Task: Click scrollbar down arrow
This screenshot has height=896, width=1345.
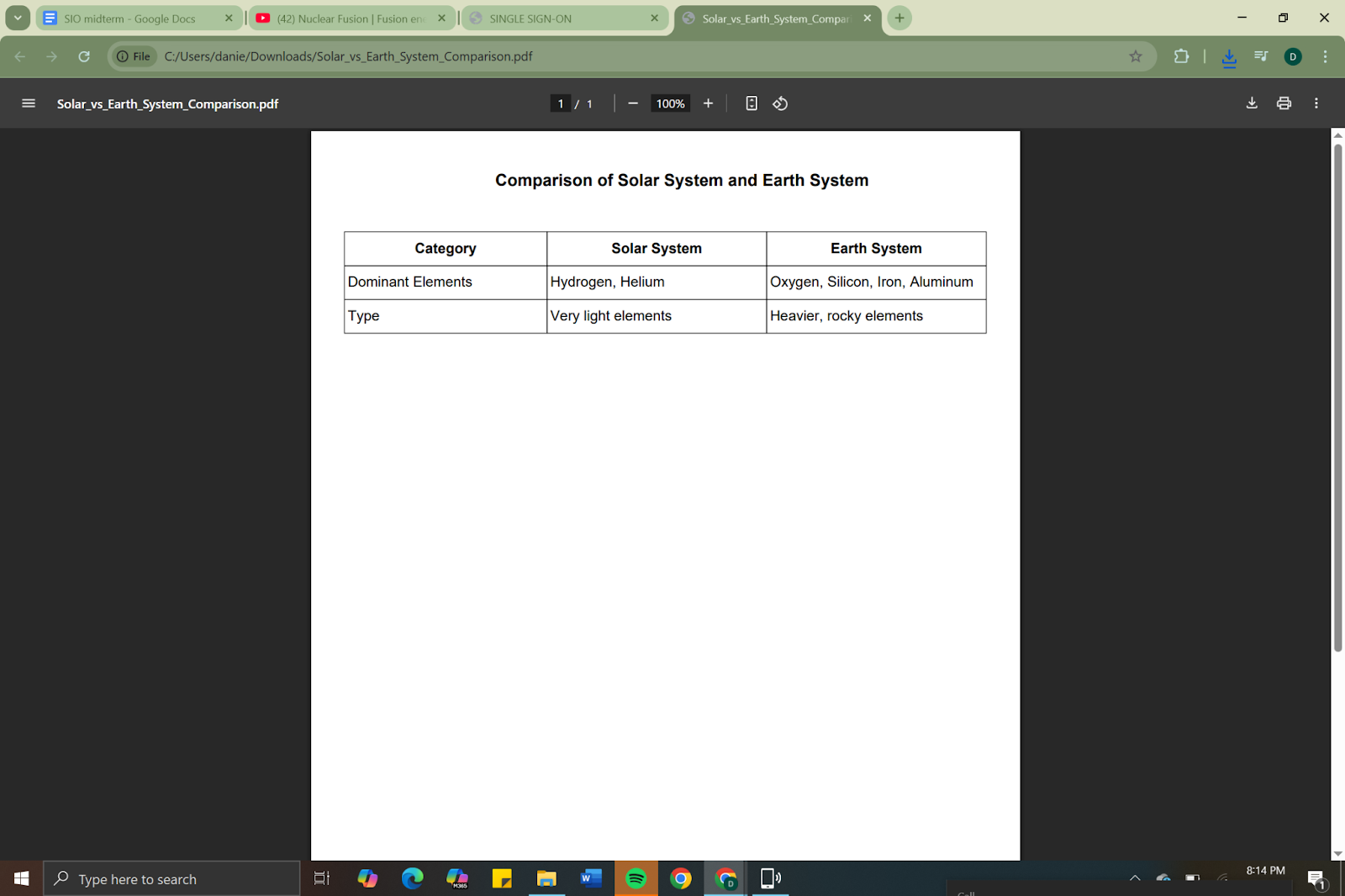Action: (1337, 853)
